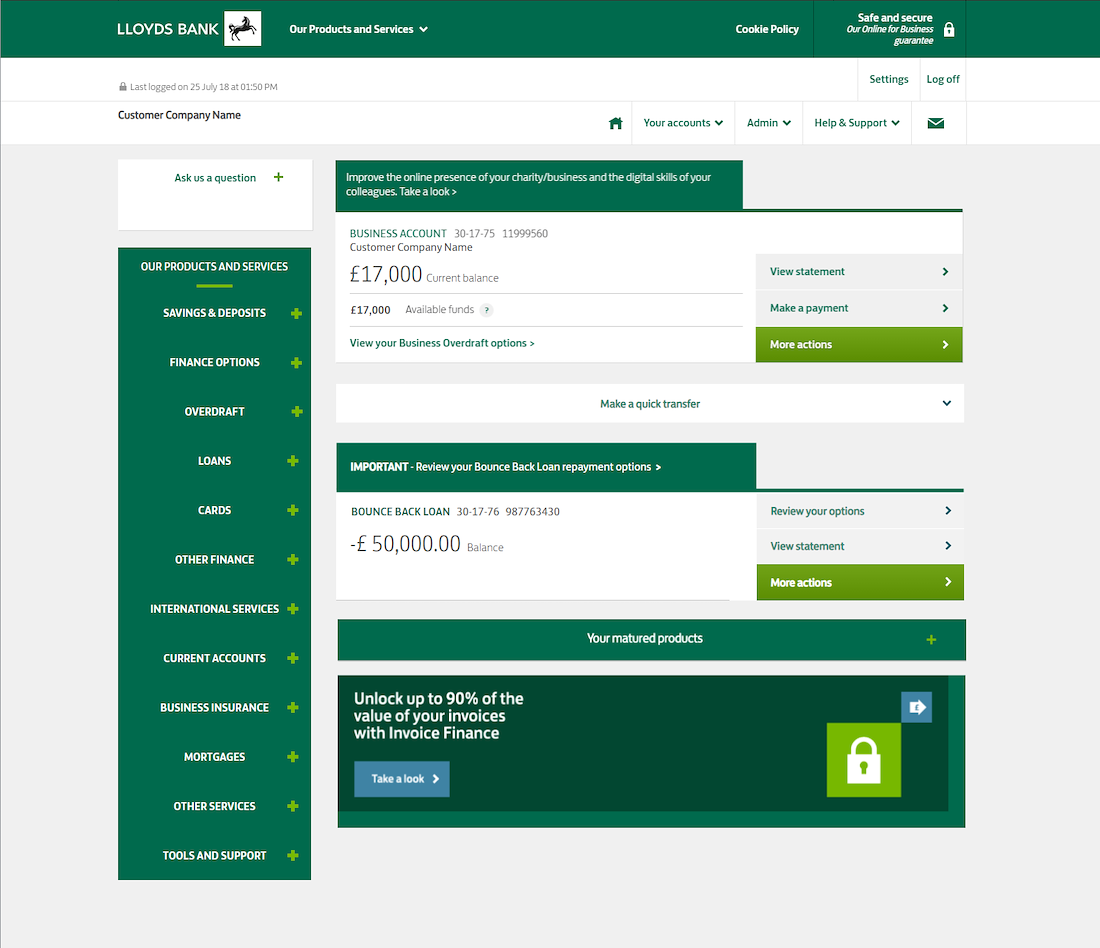The image size is (1100, 948).
Task: Click Make a payment
Action: tap(859, 308)
